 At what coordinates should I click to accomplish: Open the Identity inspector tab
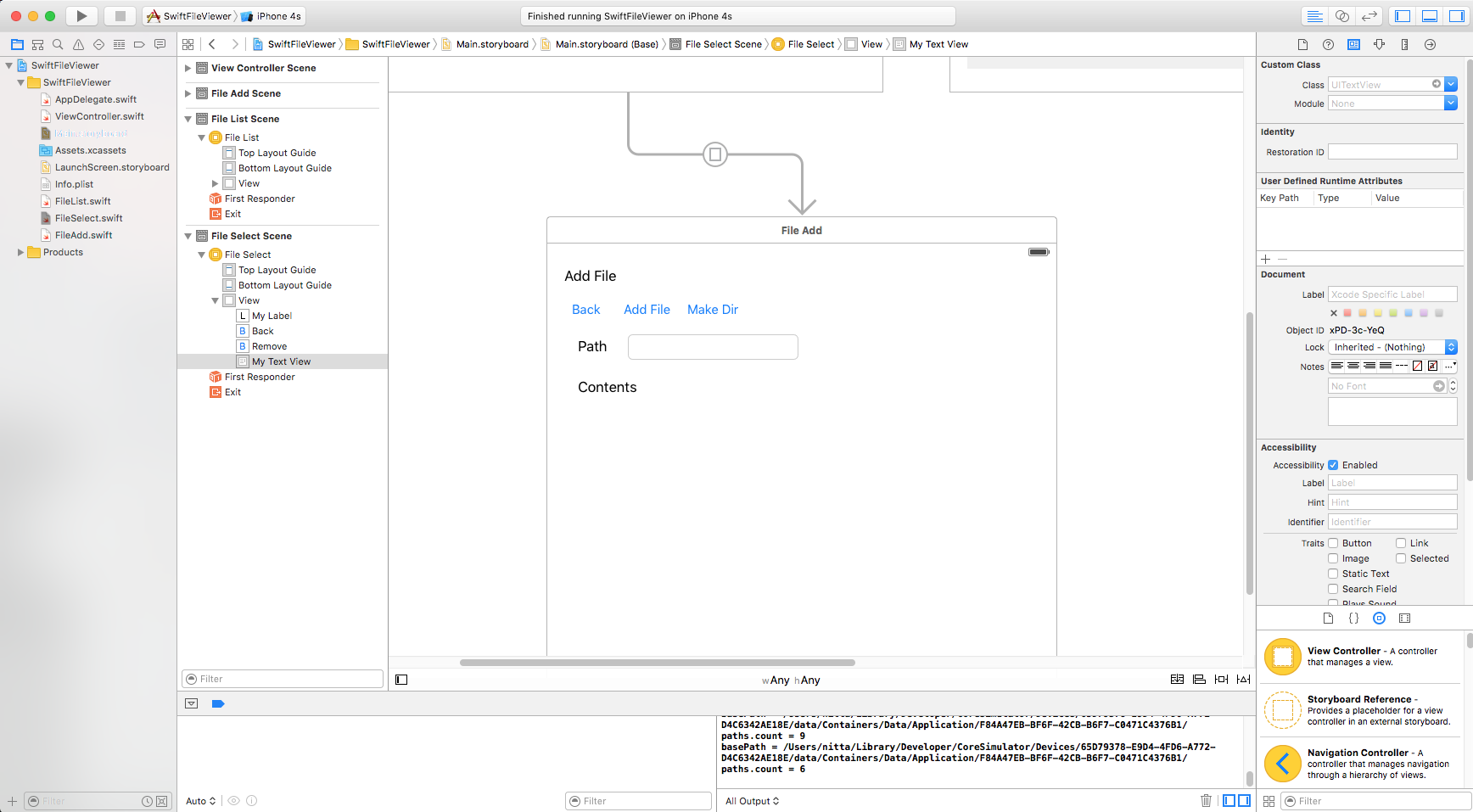point(1353,44)
